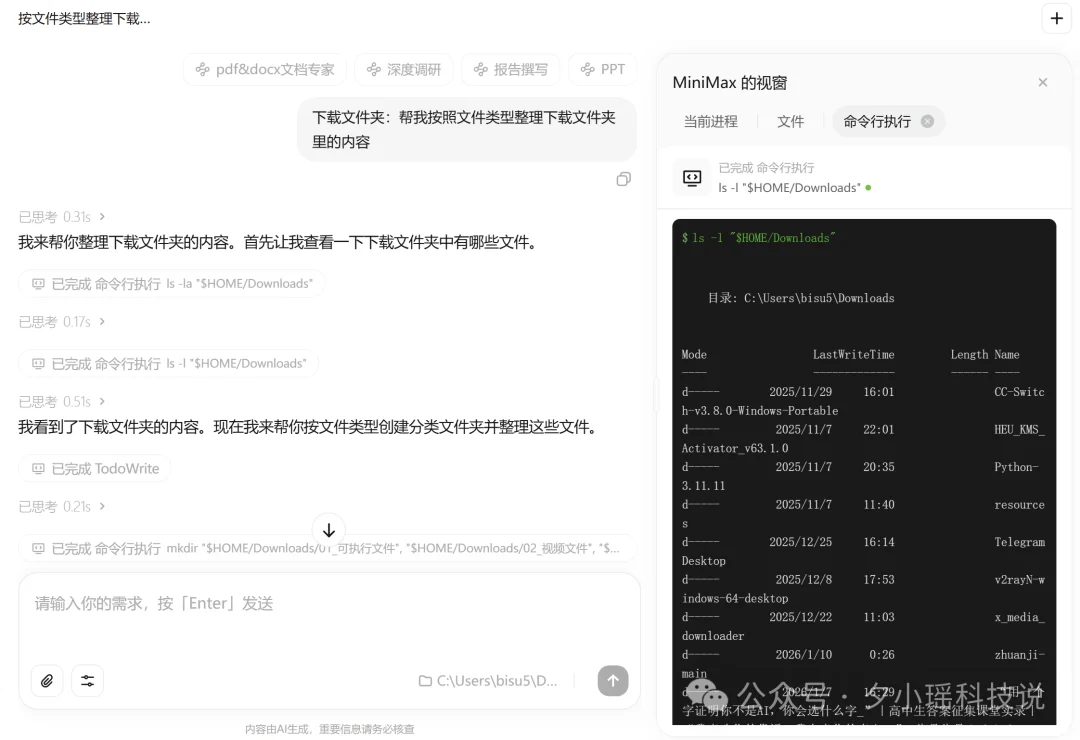Start a new chat with plus icon
Viewport: 1080px width, 740px height.
pyautogui.click(x=1057, y=18)
